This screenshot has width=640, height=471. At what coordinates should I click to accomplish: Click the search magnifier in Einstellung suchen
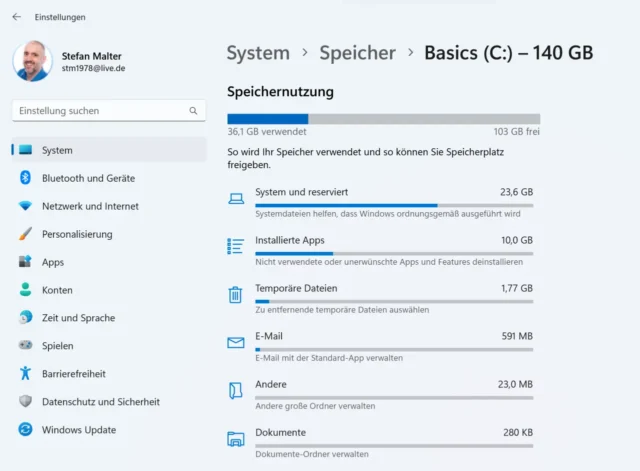(x=194, y=111)
